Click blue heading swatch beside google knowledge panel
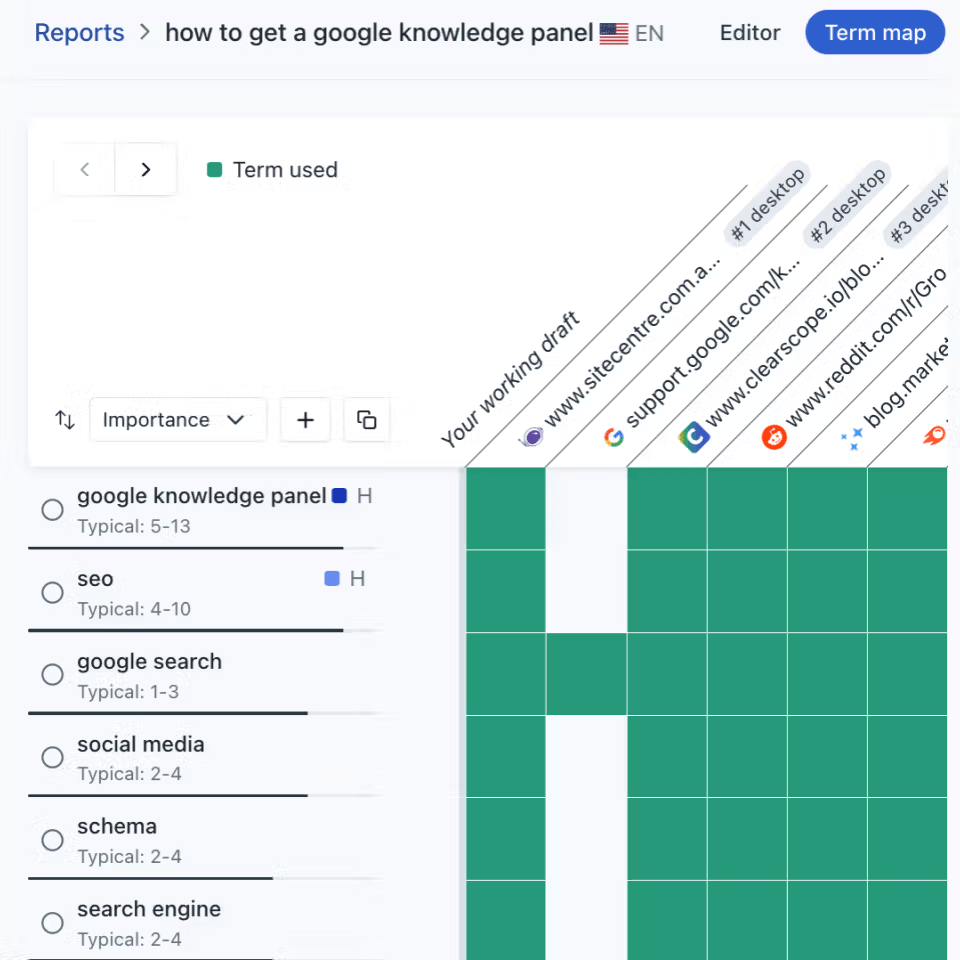This screenshot has height=960, width=960. tap(339, 496)
